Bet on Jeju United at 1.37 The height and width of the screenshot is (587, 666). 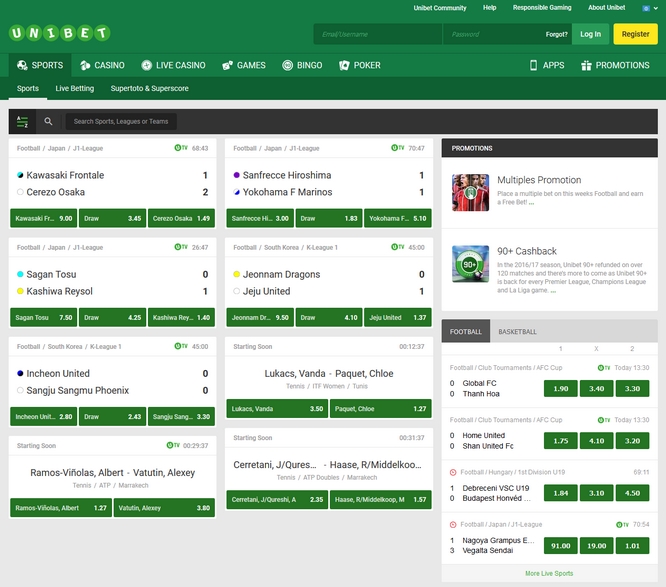click(x=398, y=317)
